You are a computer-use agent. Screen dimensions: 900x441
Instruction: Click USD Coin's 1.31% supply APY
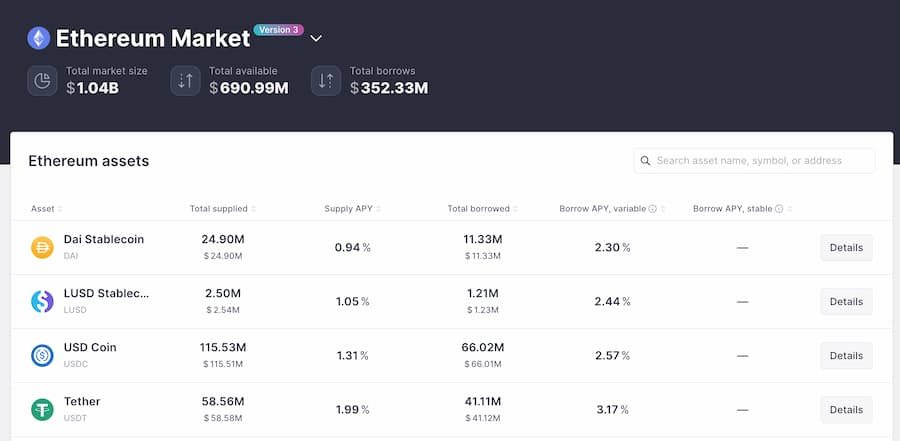coord(352,355)
